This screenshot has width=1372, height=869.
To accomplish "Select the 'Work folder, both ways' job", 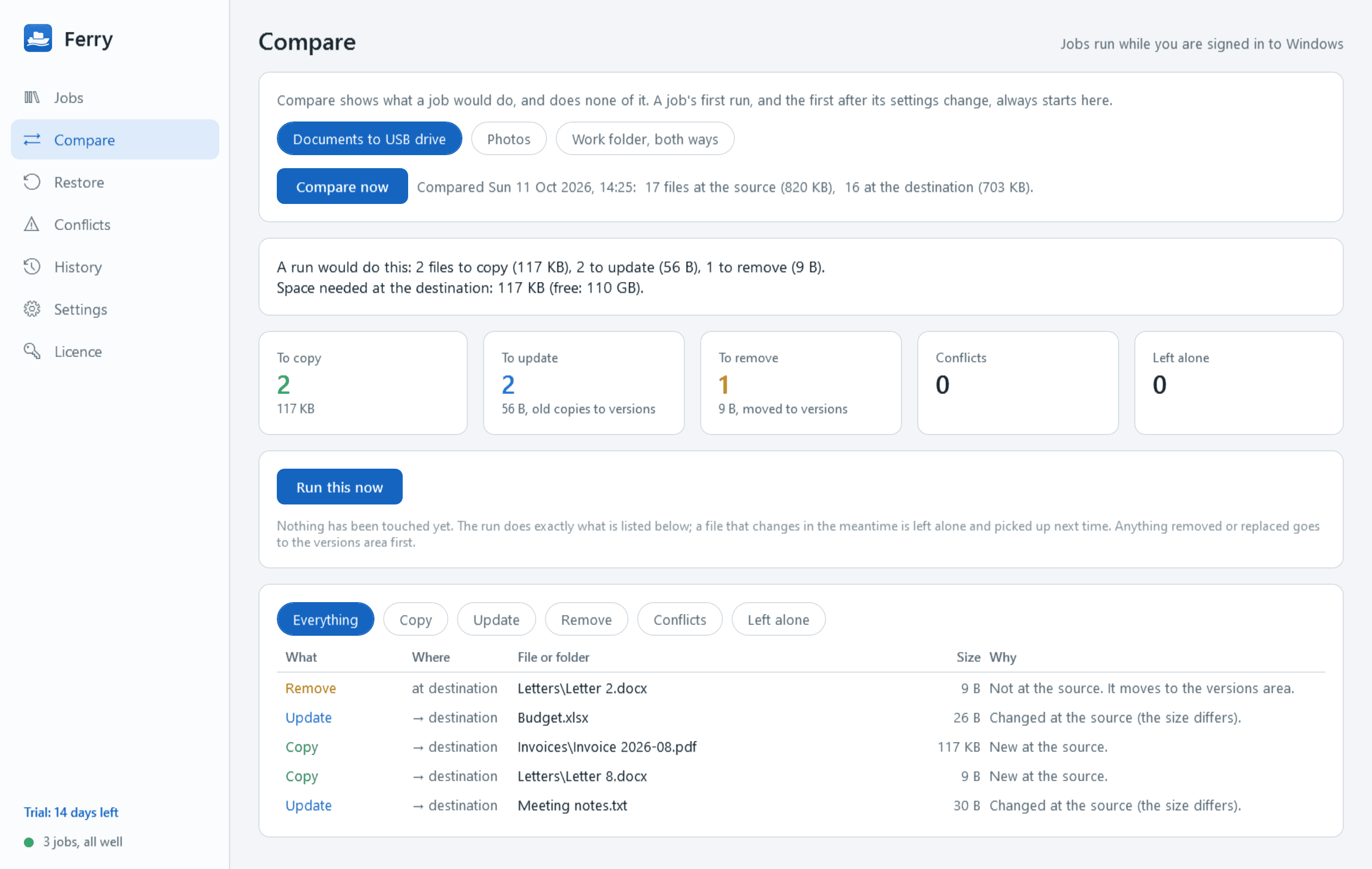I will [644, 139].
